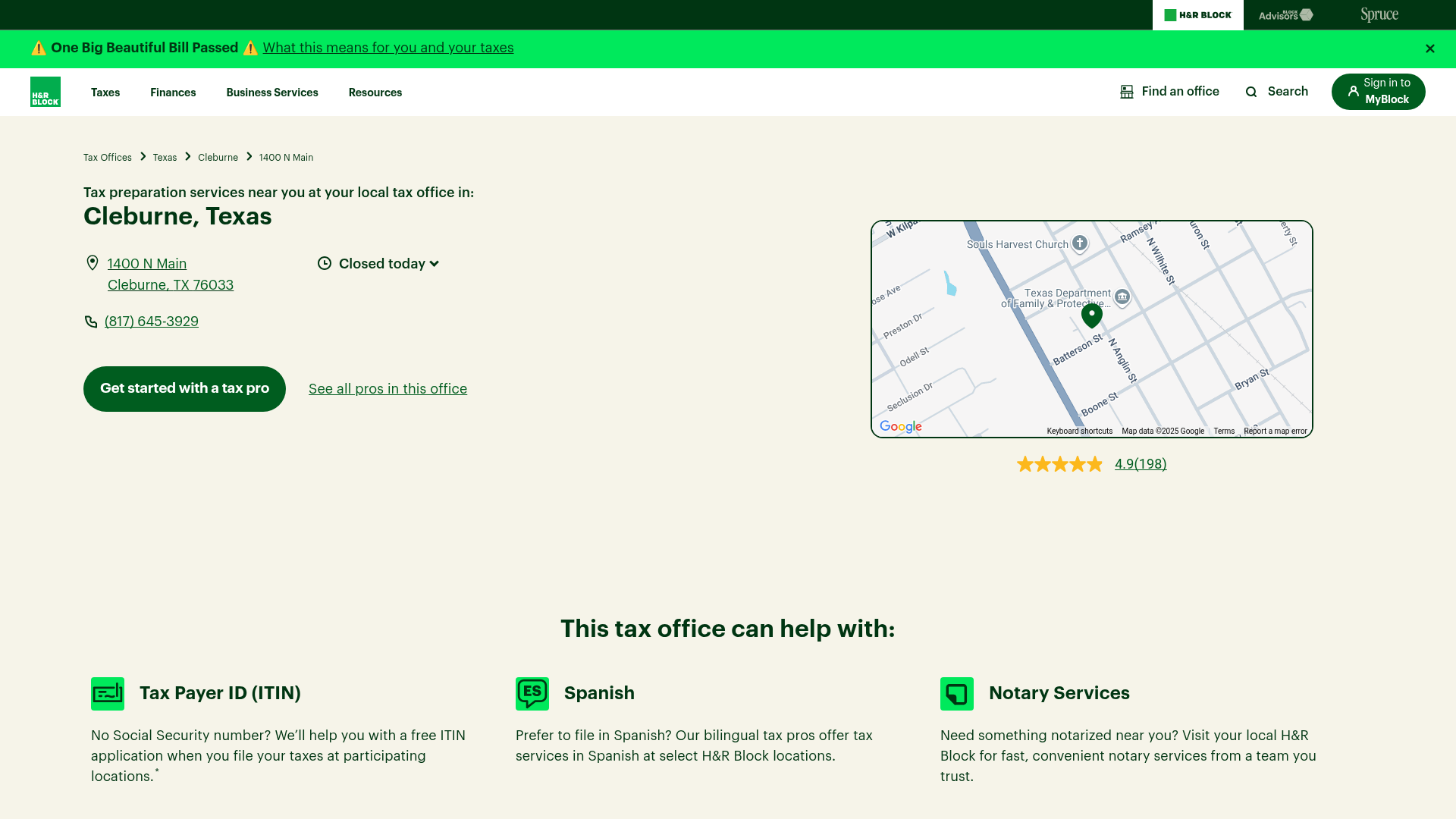
Task: Click the H&R Block logo in the navbar
Action: 45,92
